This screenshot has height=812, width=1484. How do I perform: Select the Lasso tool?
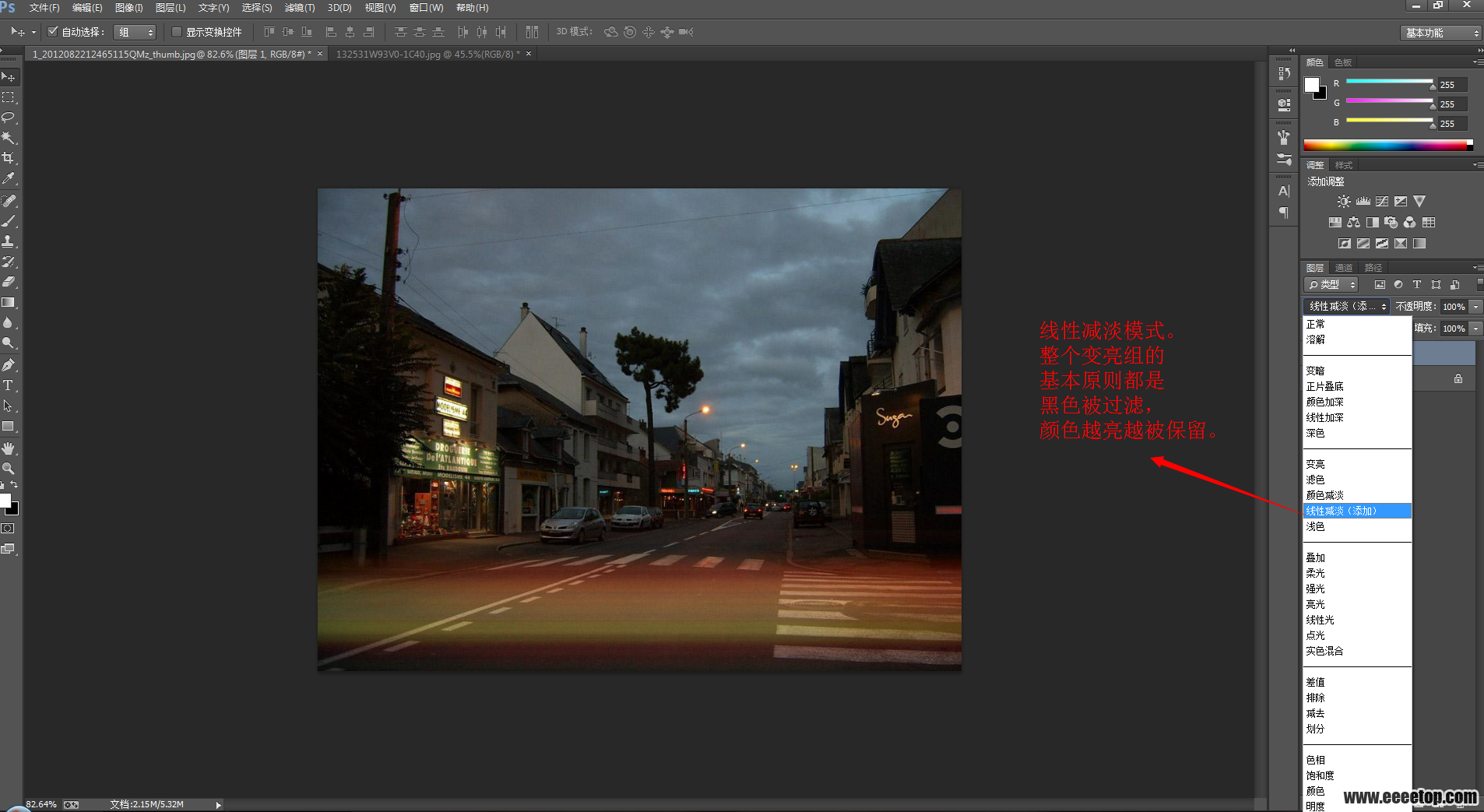pyautogui.click(x=9, y=118)
